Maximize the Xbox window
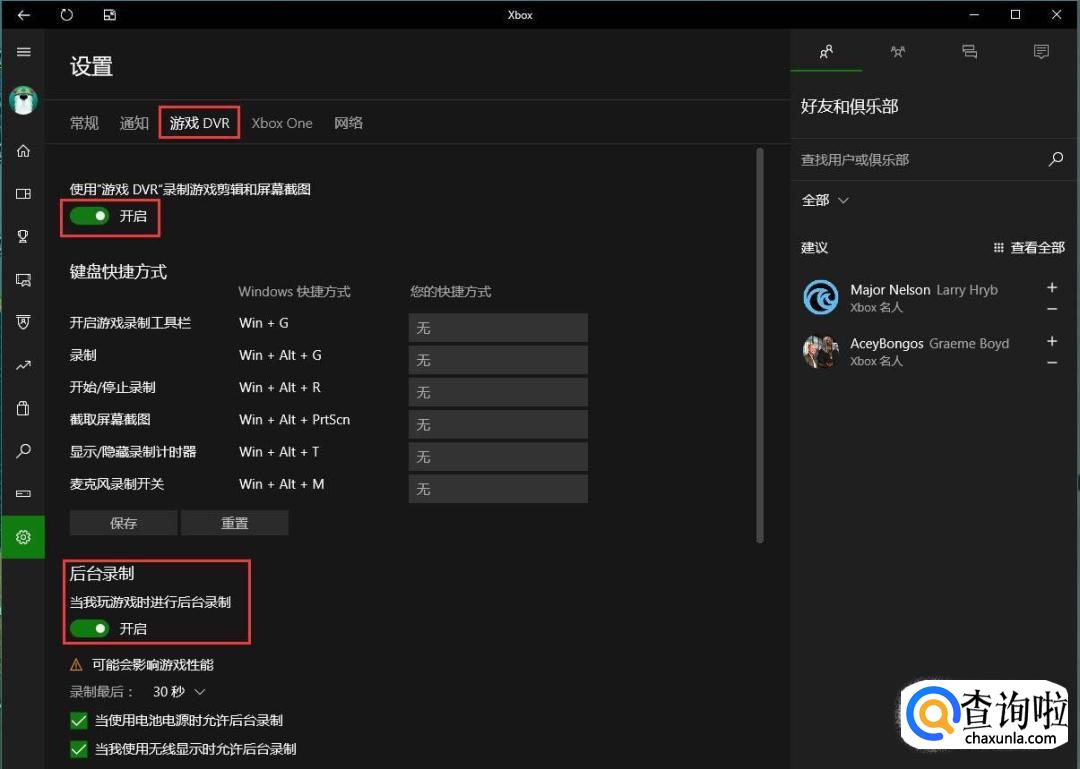This screenshot has height=769, width=1080. (x=1015, y=14)
